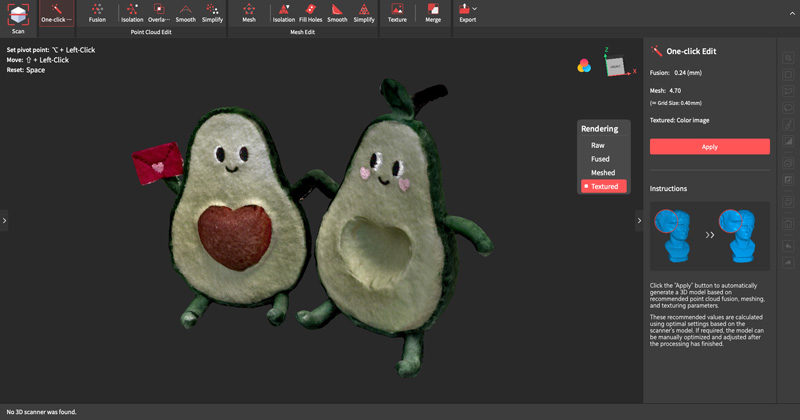Select the Fill Holes tool
The image size is (800, 420).
[x=310, y=14]
